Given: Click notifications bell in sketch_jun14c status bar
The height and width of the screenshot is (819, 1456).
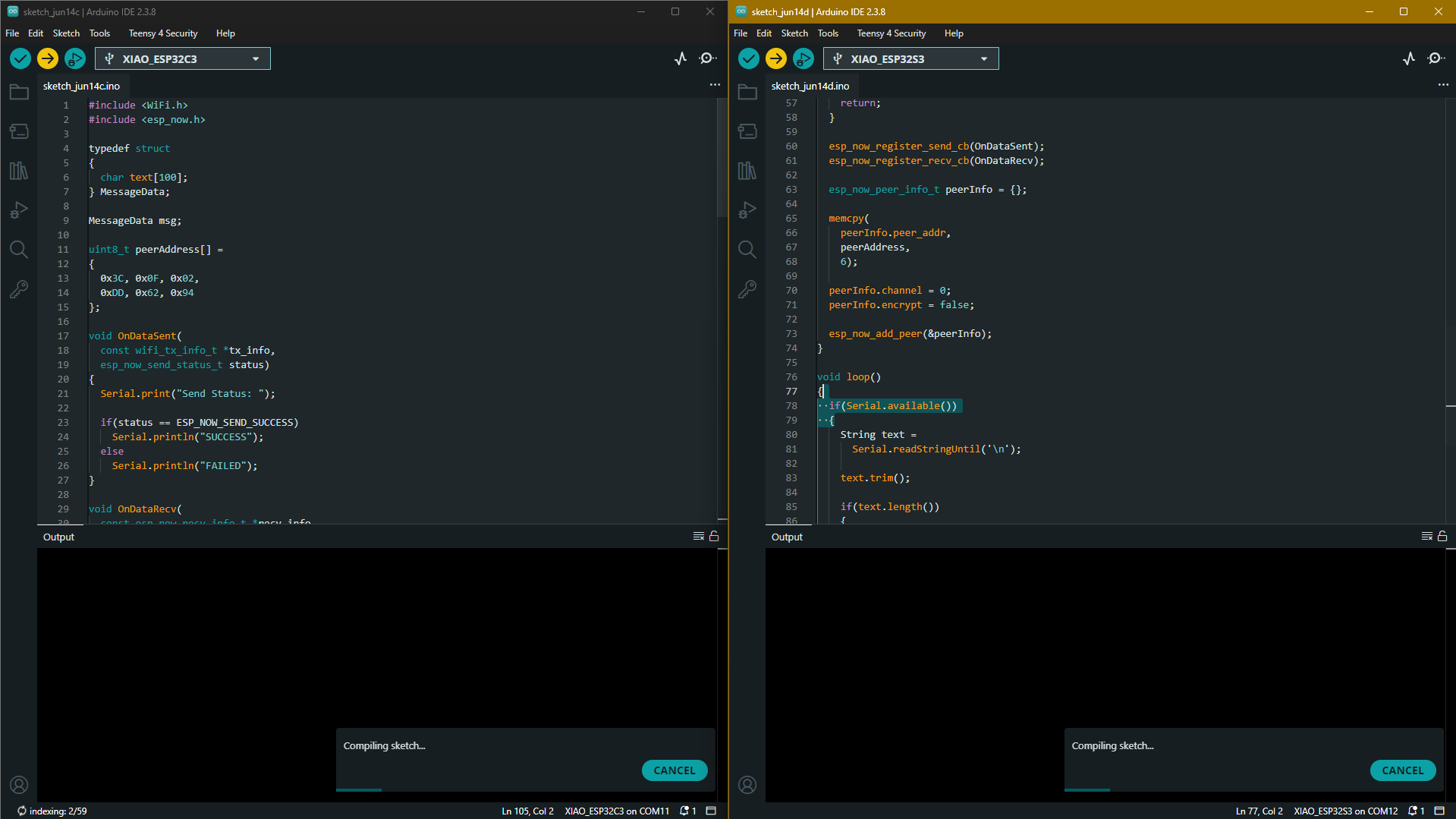Looking at the screenshot, I should (x=688, y=811).
